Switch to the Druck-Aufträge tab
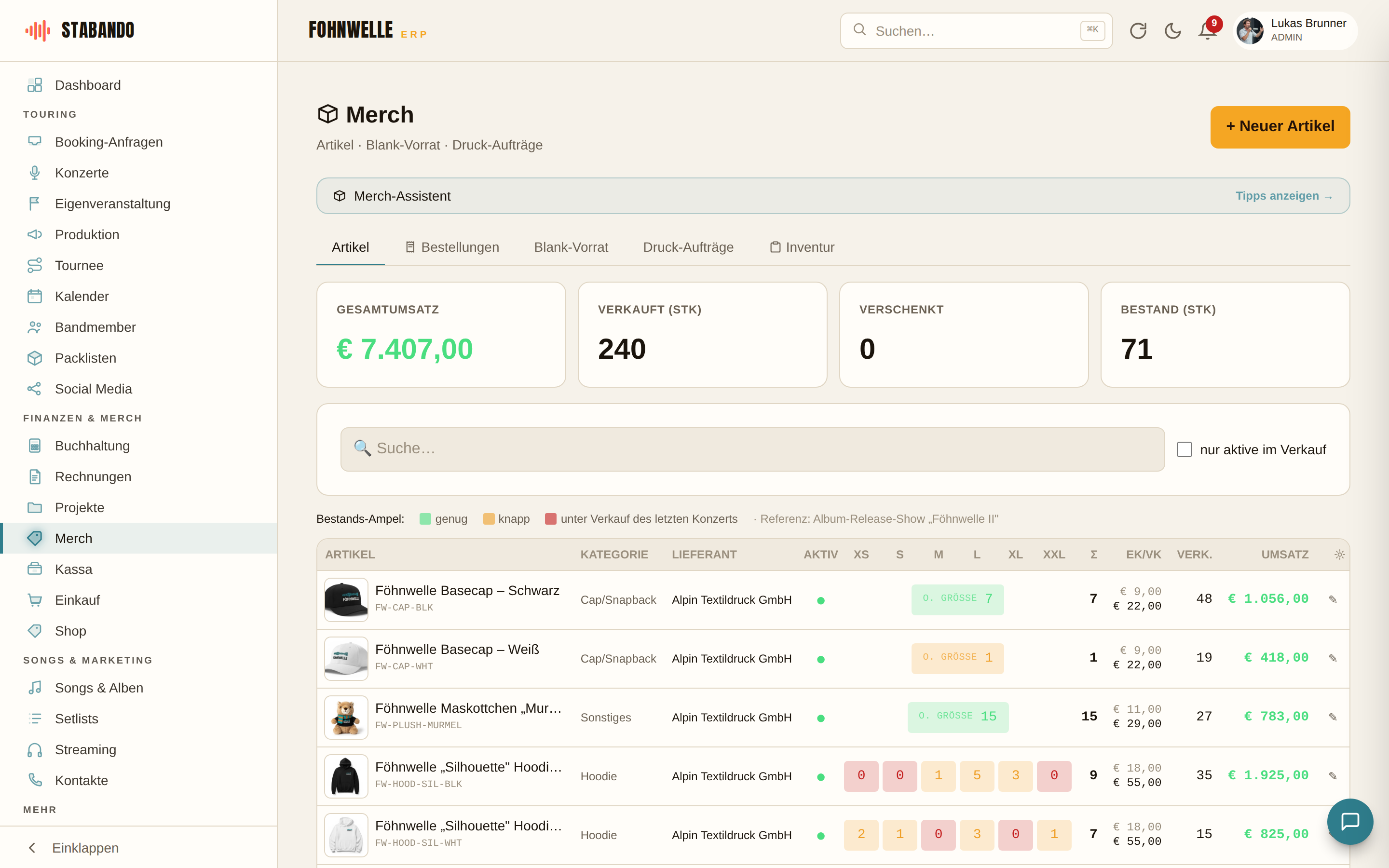This screenshot has width=1389, height=868. pyautogui.click(x=688, y=247)
